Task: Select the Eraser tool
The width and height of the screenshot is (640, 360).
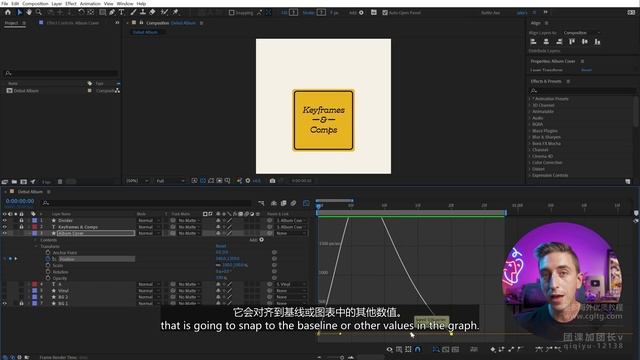Action: [152, 13]
